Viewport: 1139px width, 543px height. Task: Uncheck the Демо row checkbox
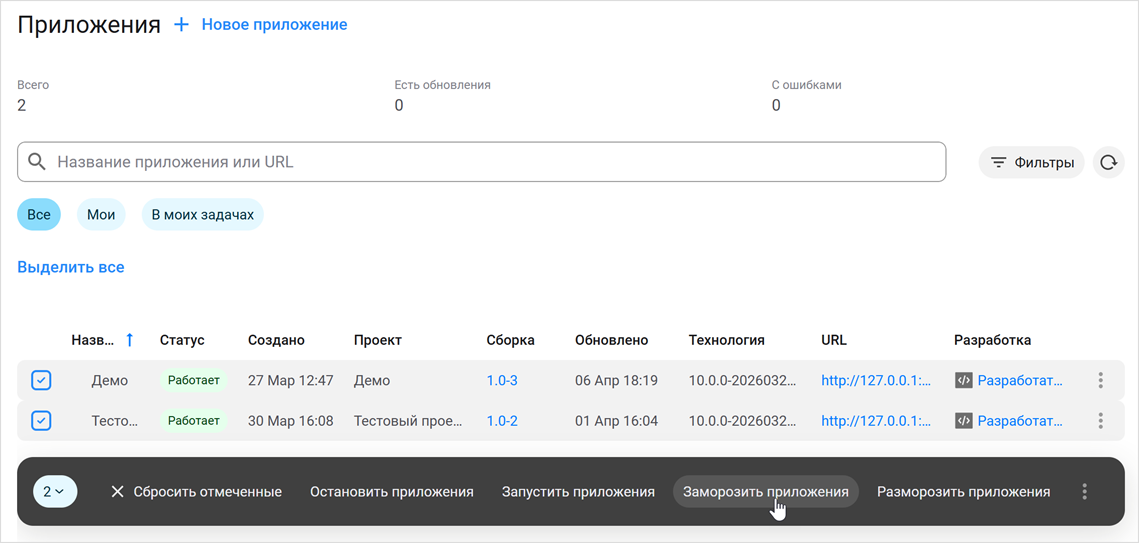coord(41,380)
